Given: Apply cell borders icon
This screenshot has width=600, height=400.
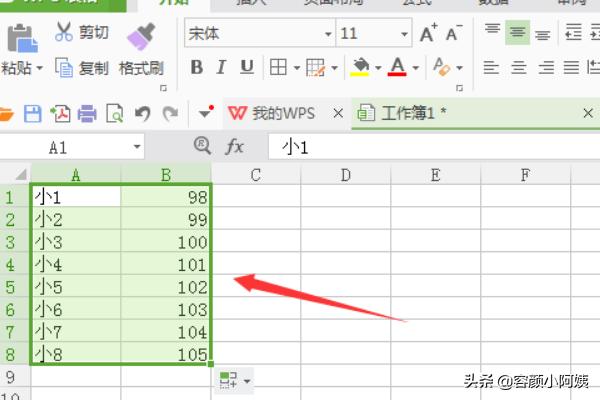Looking at the screenshot, I should coord(278,68).
